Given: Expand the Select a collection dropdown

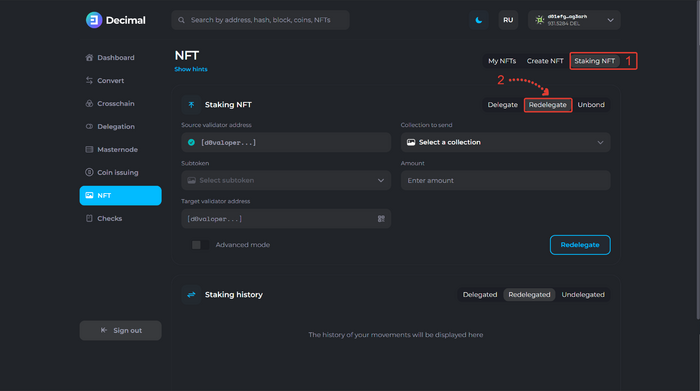Looking at the screenshot, I should click(505, 142).
